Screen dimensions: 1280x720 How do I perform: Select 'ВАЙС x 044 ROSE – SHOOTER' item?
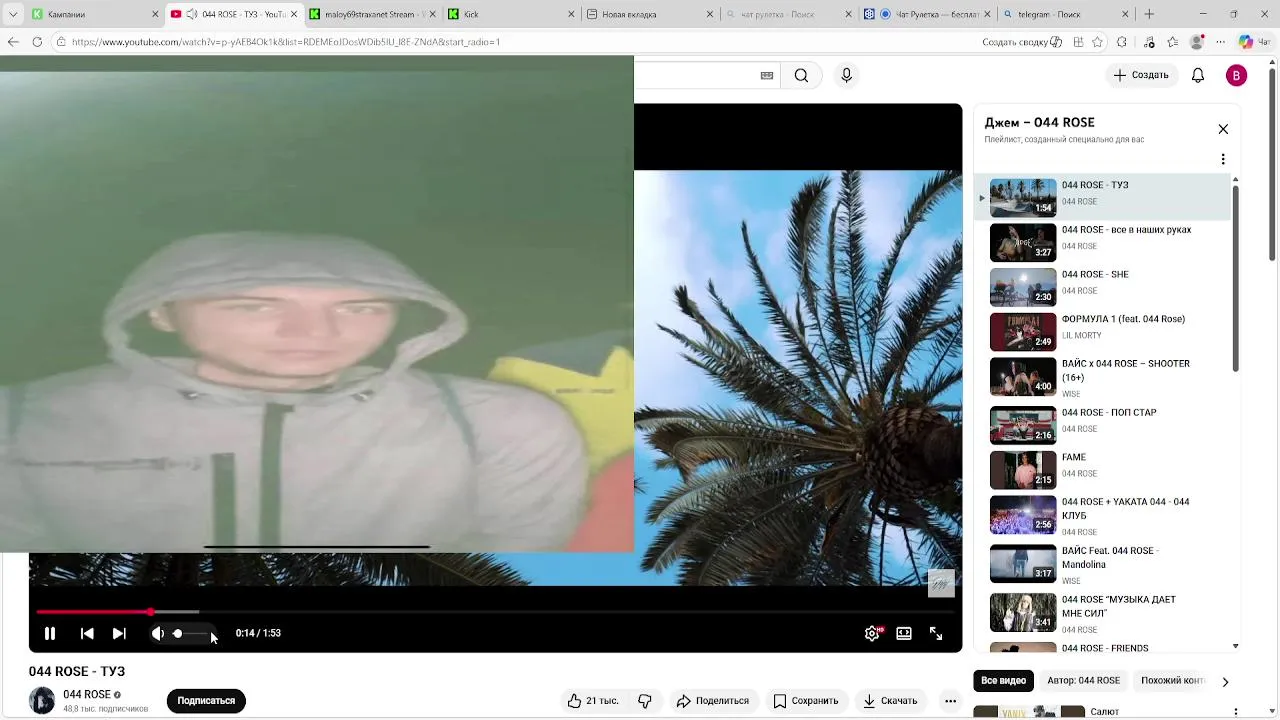pyautogui.click(x=1103, y=378)
